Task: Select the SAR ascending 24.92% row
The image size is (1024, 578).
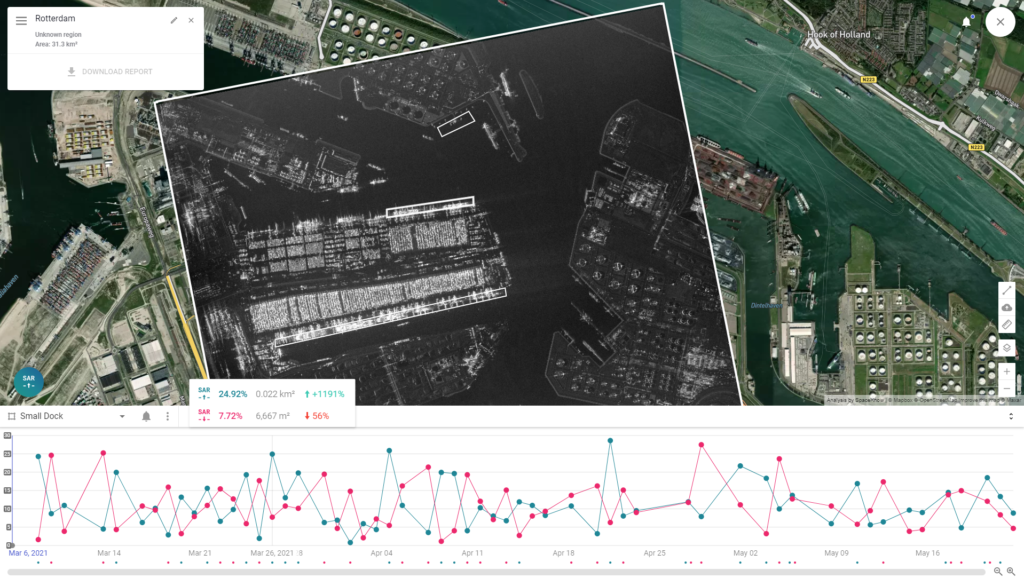Action: tap(272, 394)
